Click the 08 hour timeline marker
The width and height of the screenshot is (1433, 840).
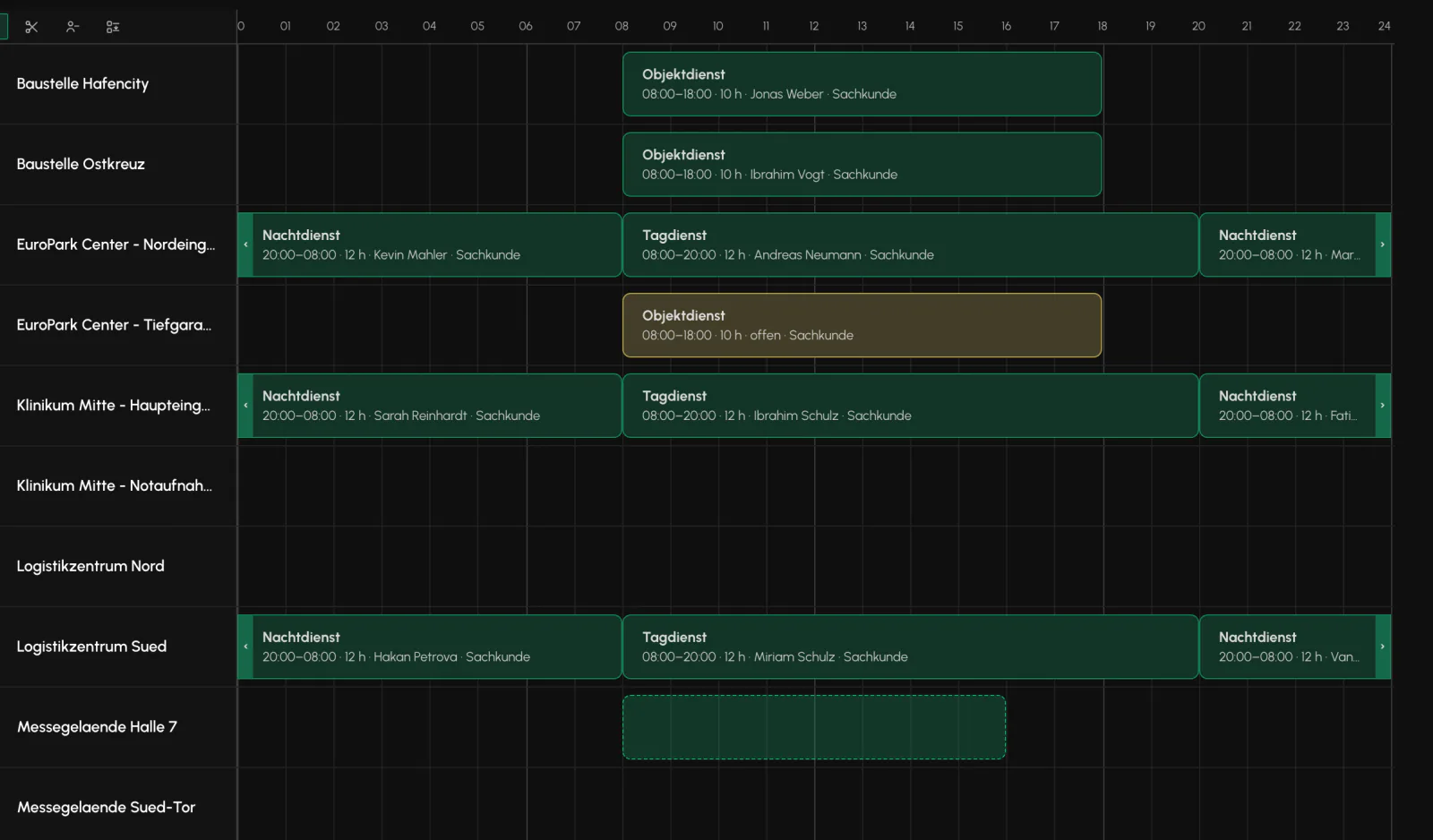(622, 26)
